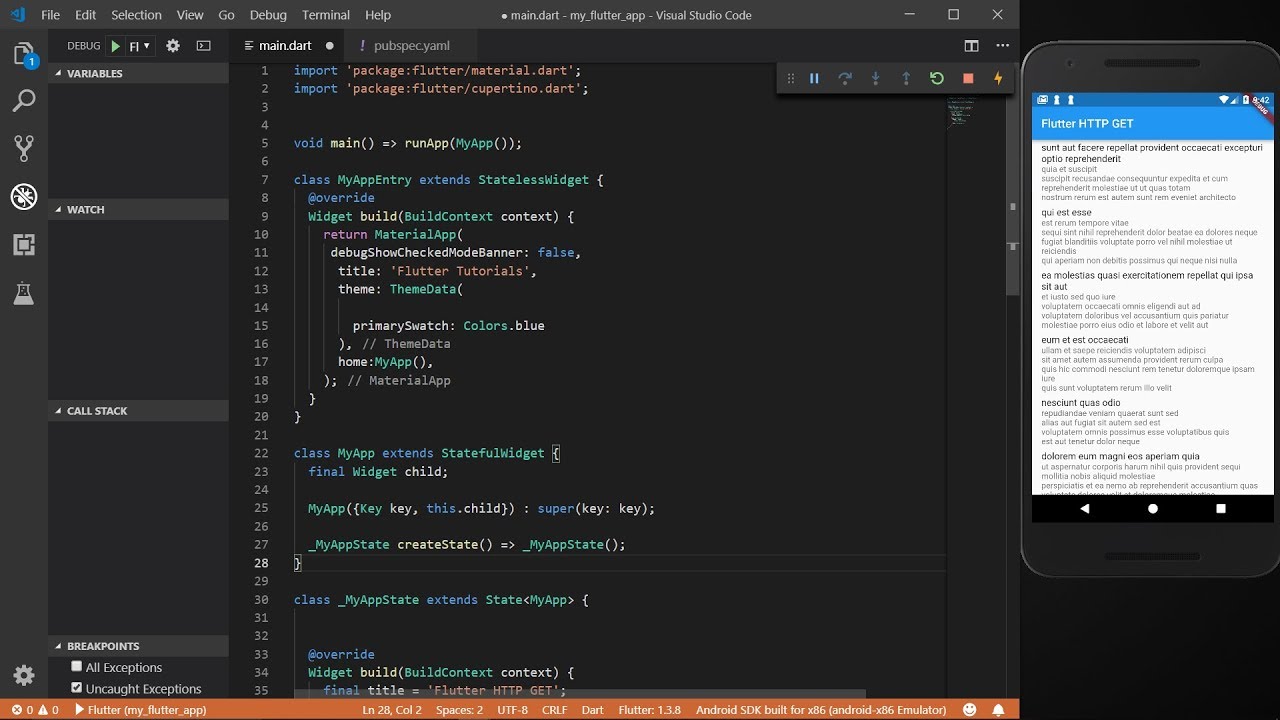Grab the debug toolbar drag handle
Image resolution: width=1280 pixels, height=720 pixels.
tap(790, 78)
